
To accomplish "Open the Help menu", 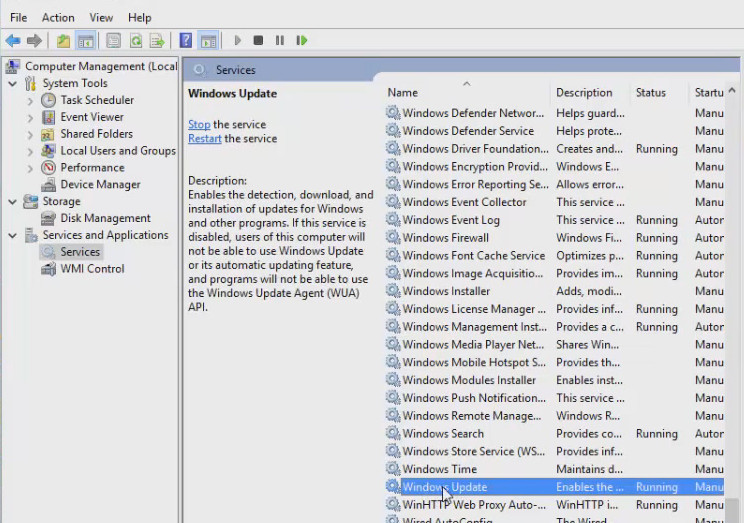I will [140, 18].
